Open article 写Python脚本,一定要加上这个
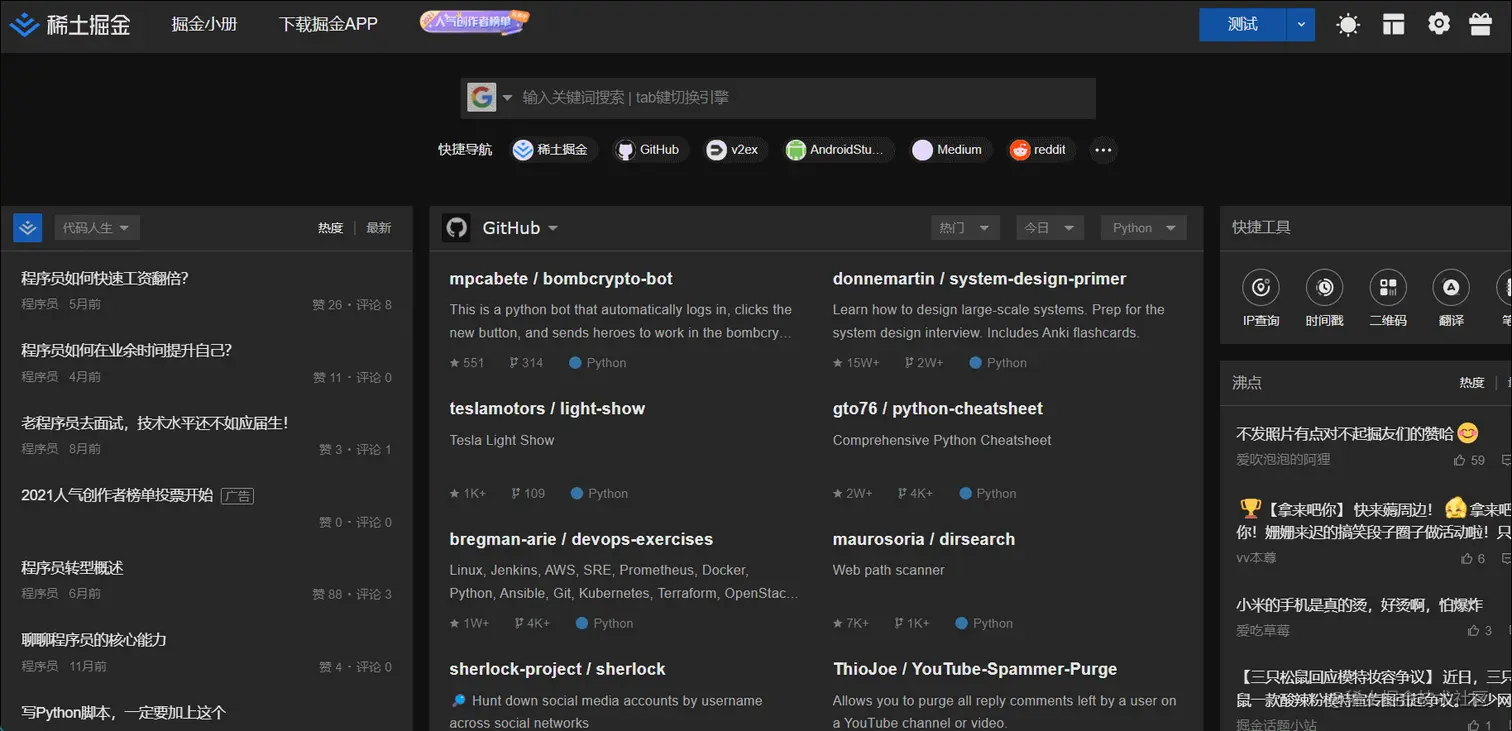The height and width of the screenshot is (731, 1512). [x=124, y=712]
